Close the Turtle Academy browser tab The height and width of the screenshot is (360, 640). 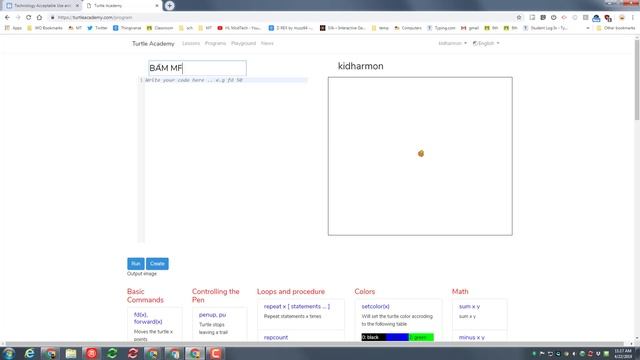click(157, 6)
